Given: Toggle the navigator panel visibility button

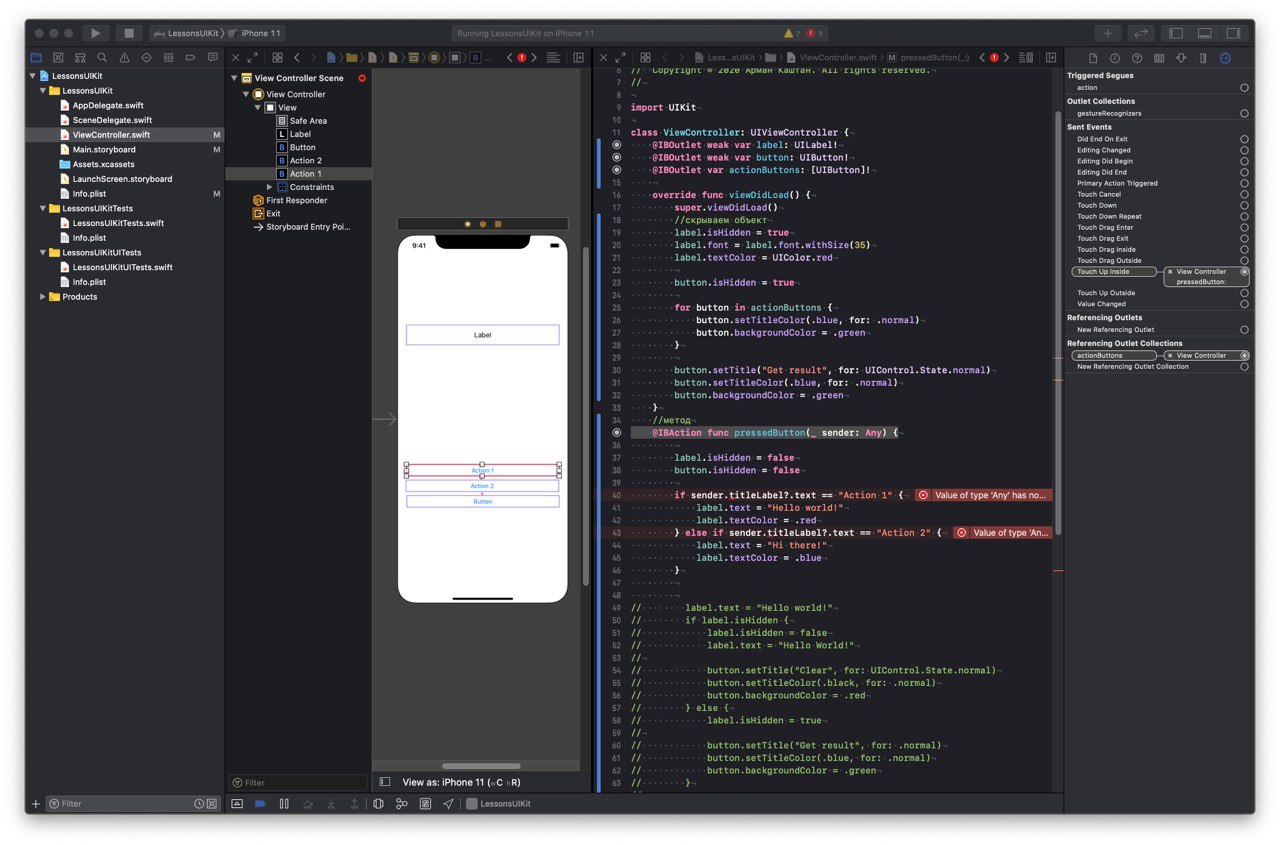Looking at the screenshot, I should pos(1177,33).
